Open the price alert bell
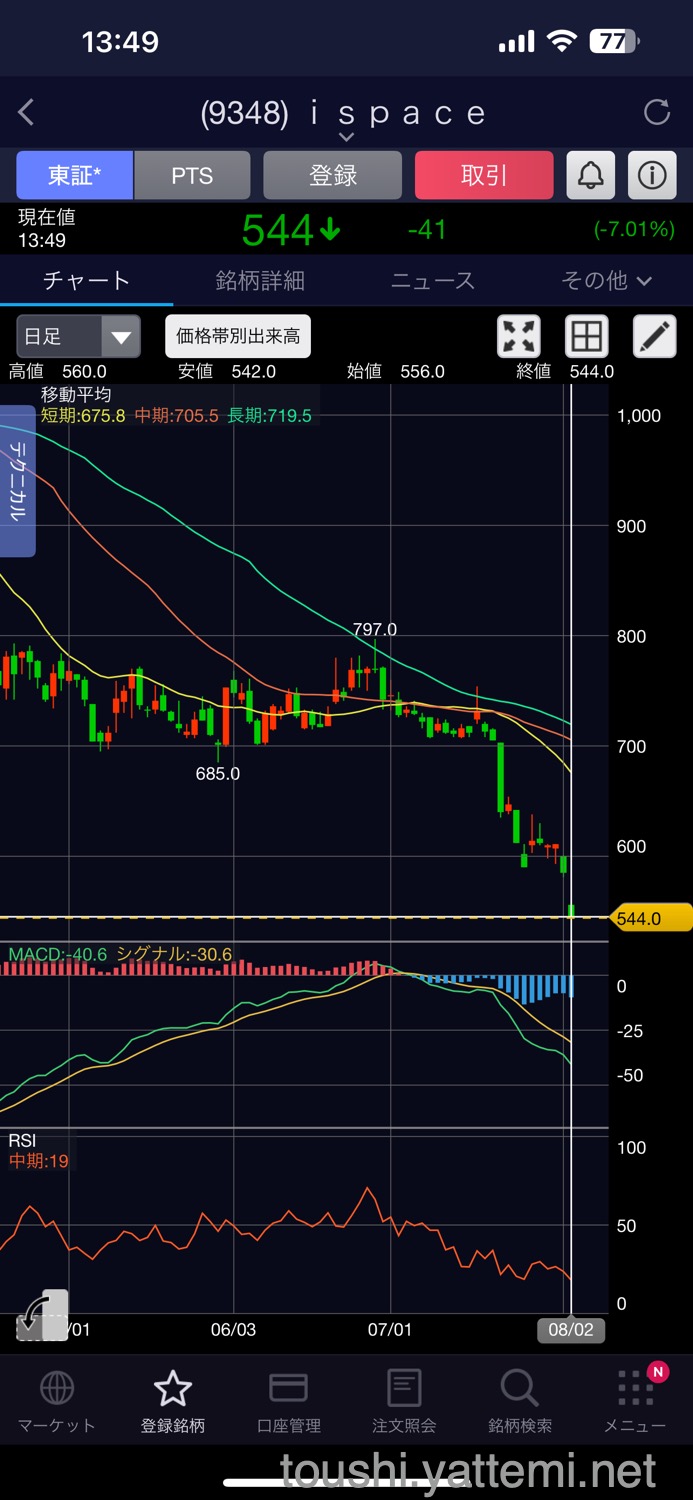693x1500 pixels. click(x=591, y=176)
